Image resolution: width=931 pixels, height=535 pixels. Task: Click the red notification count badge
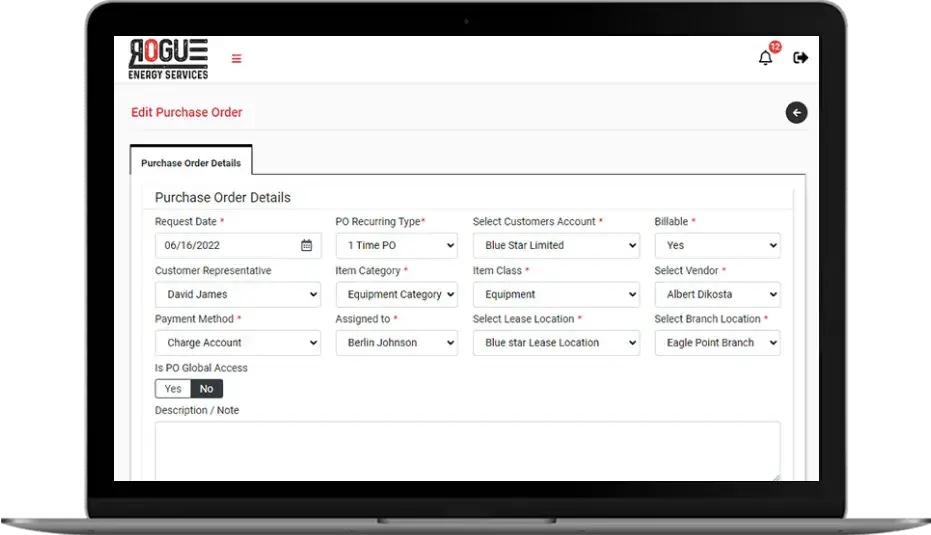click(774, 47)
